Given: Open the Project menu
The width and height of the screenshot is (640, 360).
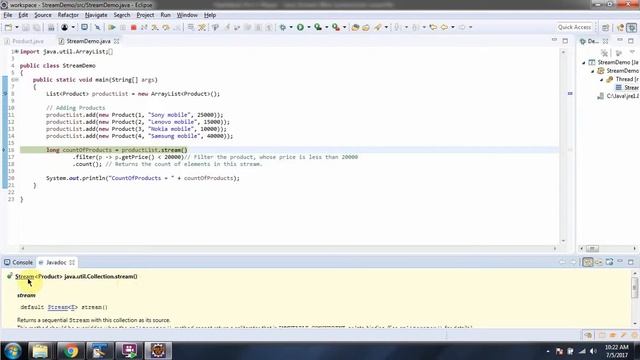Looking at the screenshot, I should pyautogui.click(x=145, y=15).
